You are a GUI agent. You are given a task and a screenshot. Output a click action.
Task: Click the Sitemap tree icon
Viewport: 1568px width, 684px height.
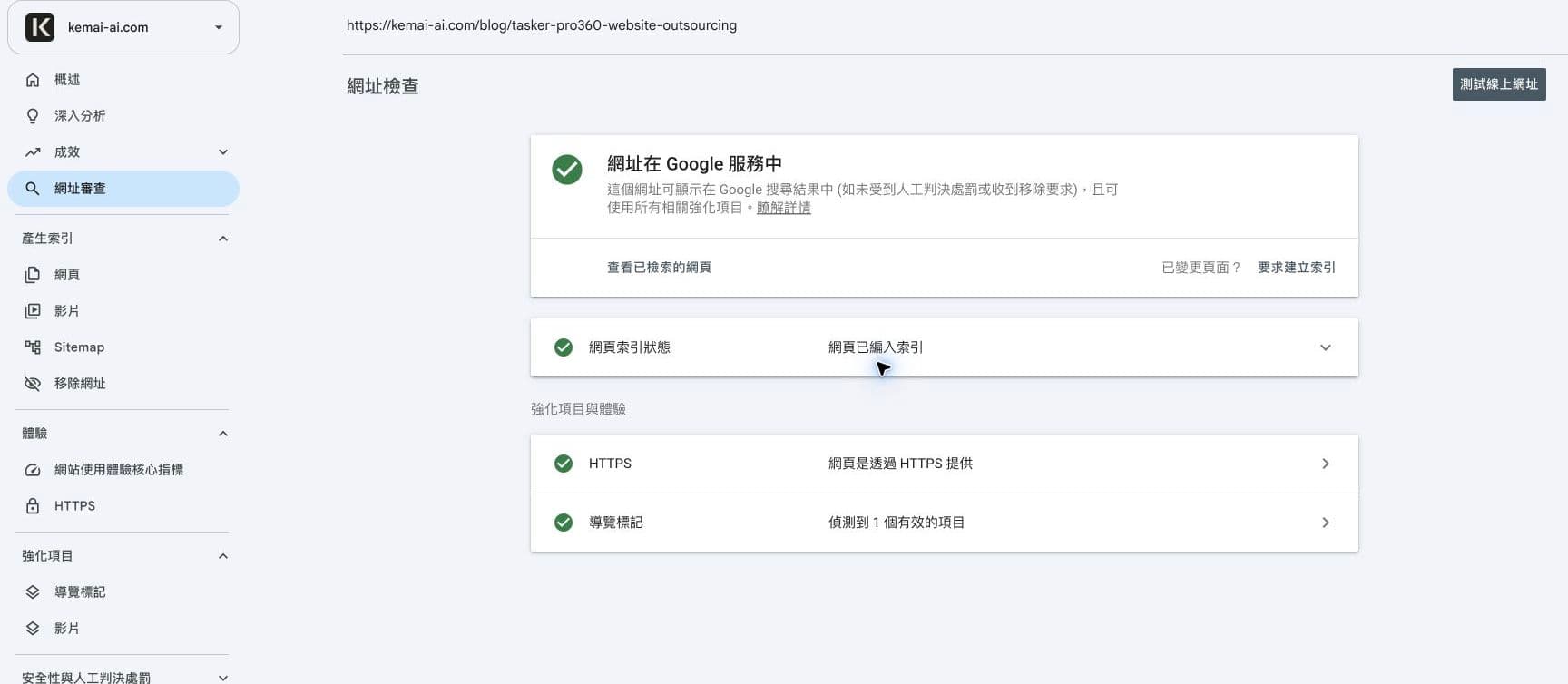pyautogui.click(x=33, y=347)
